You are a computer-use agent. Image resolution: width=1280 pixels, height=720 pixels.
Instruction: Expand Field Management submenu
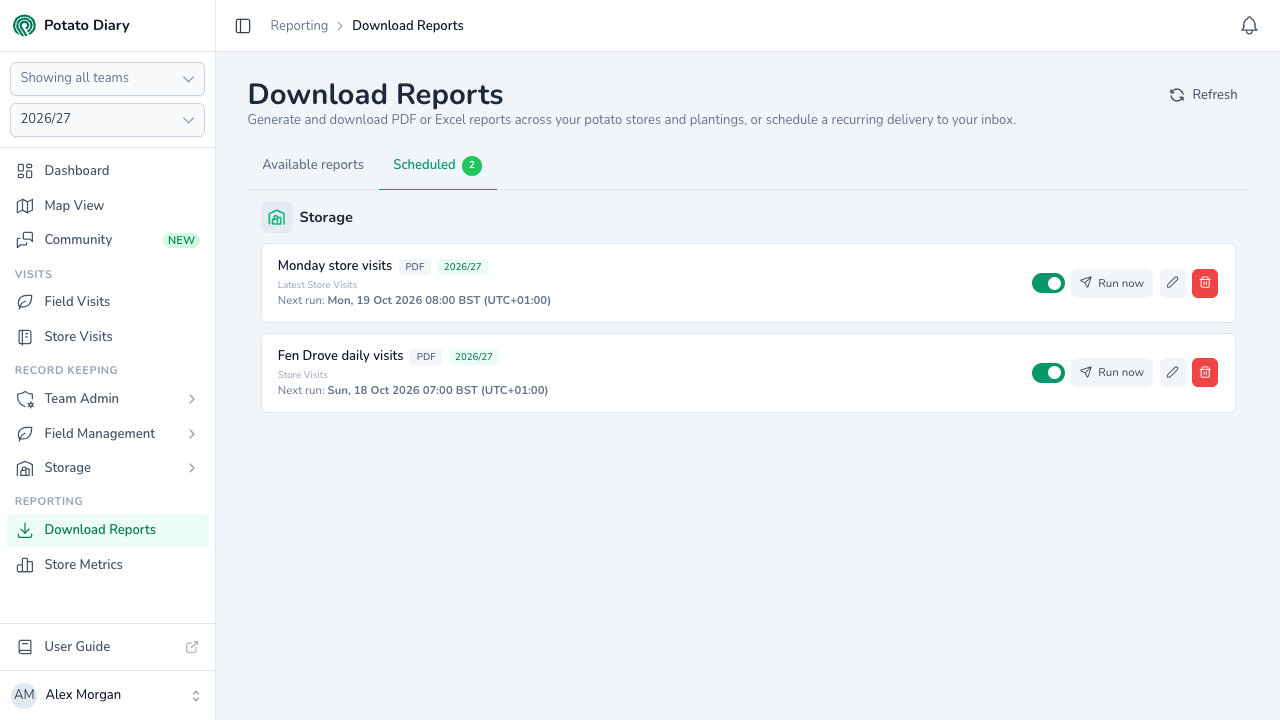(108, 433)
